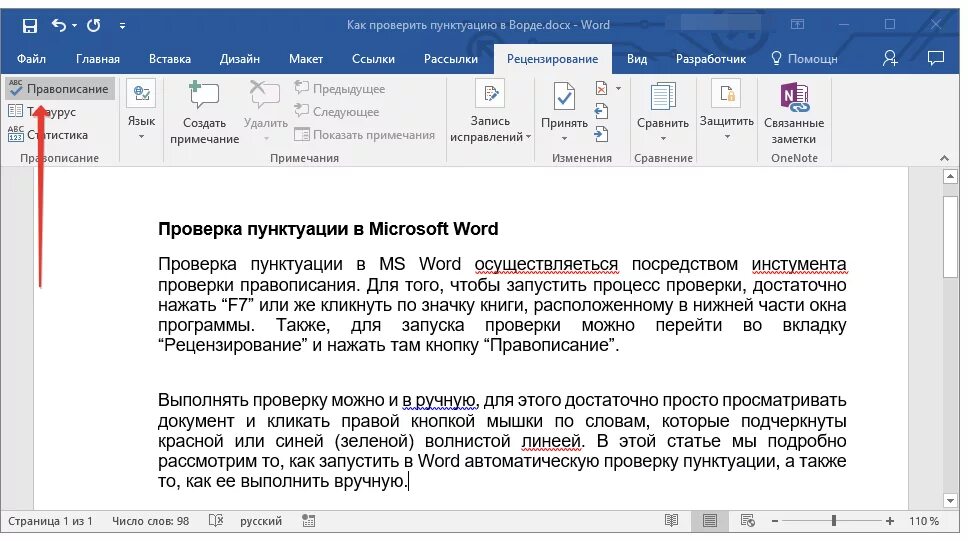Click the zoom slider handle
Screen dimensions: 968x541
pos(833,521)
